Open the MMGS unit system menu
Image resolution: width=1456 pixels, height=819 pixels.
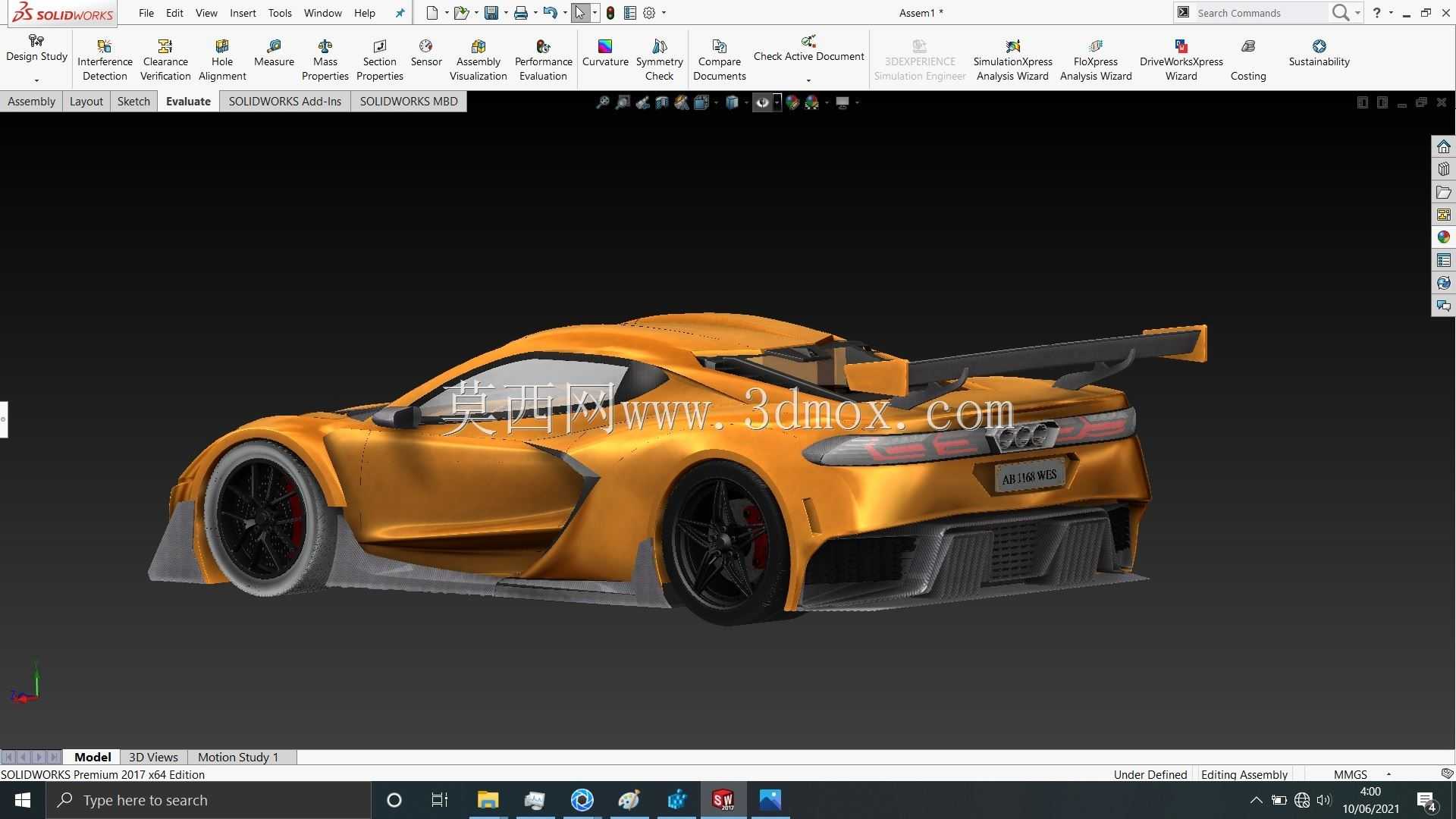tap(1363, 774)
